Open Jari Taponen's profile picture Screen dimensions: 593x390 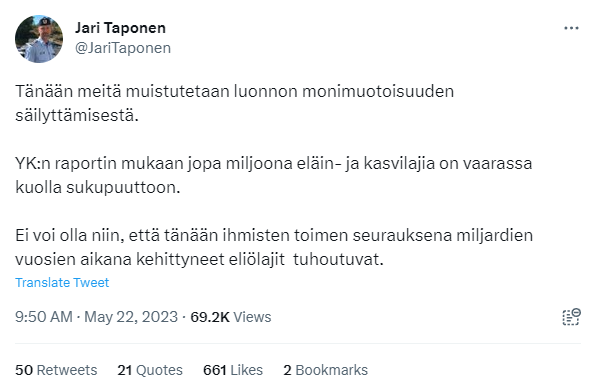39,39
